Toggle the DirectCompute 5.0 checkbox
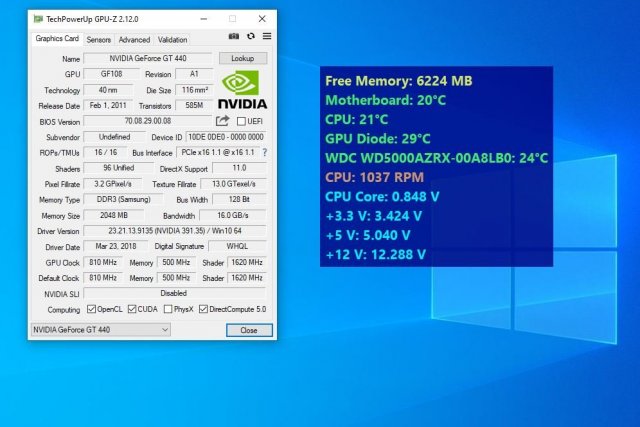 (x=203, y=309)
